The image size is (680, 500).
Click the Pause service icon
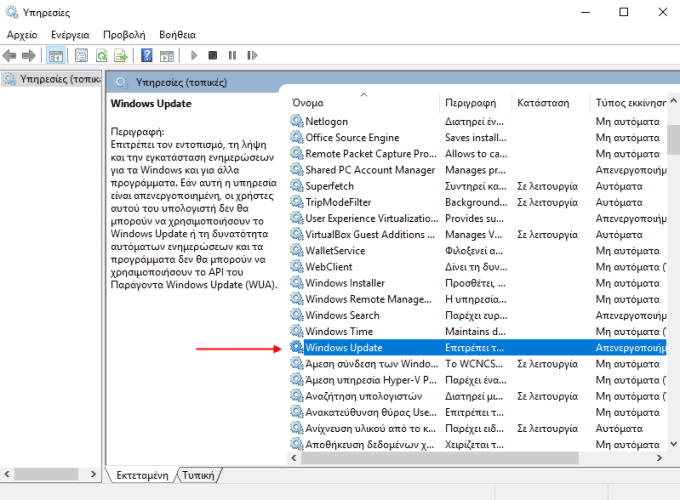click(232, 56)
